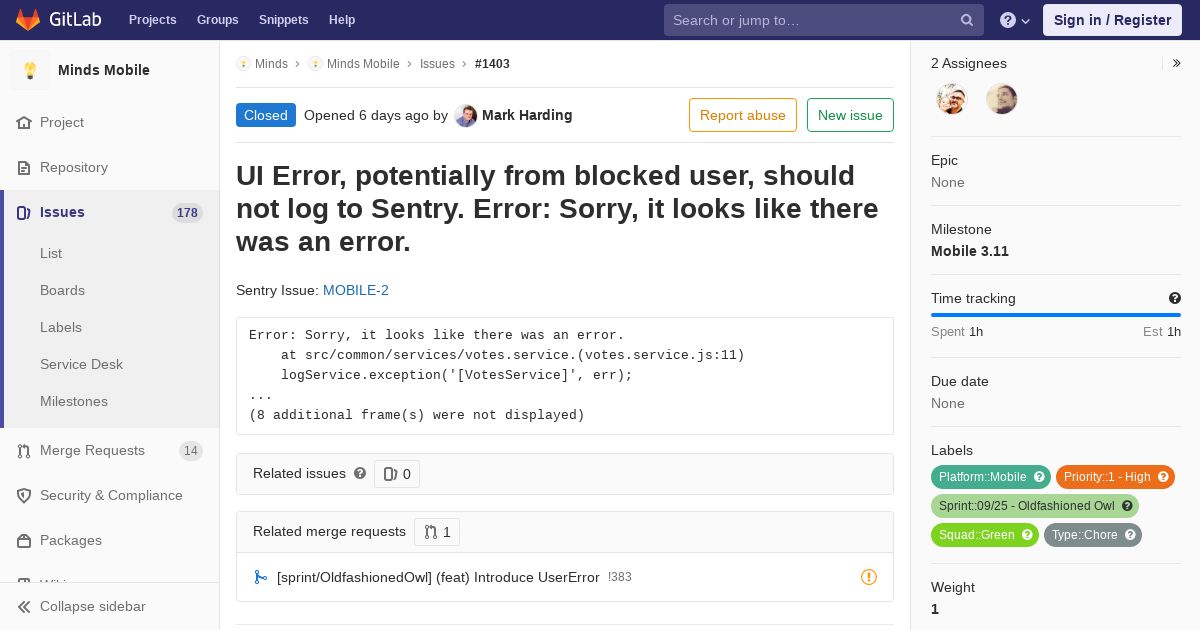Image resolution: width=1200 pixels, height=630 pixels.
Task: Click the Platform::Mobile label help icon
Action: (x=1040, y=477)
